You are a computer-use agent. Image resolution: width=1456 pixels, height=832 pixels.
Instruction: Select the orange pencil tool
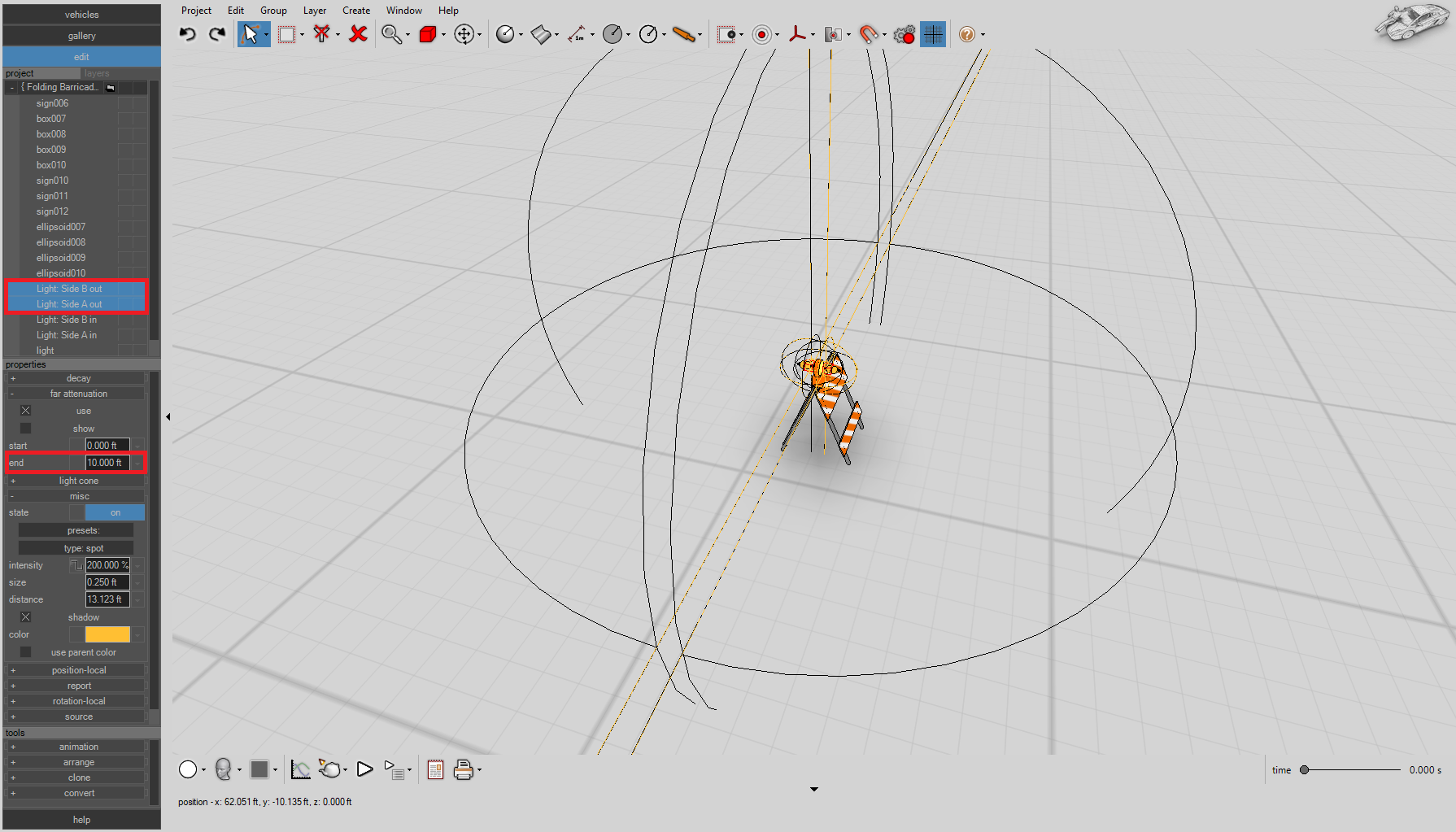[684, 34]
